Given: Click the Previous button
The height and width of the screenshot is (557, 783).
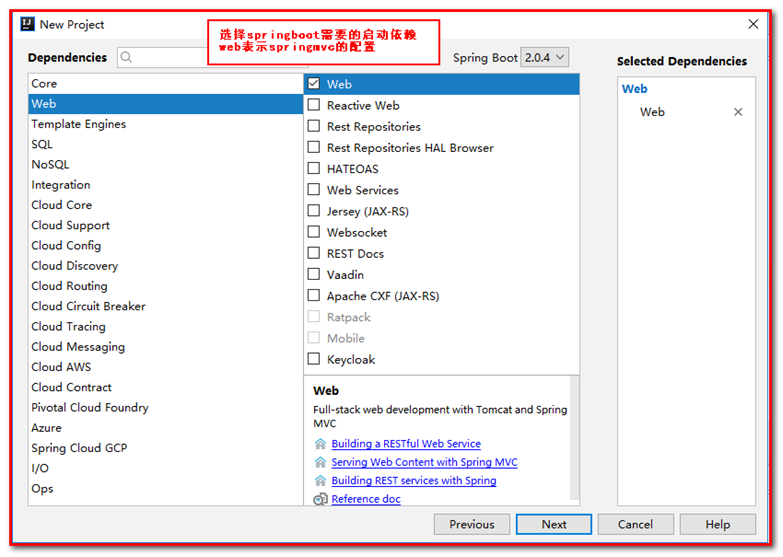Looking at the screenshot, I should click(x=472, y=524).
